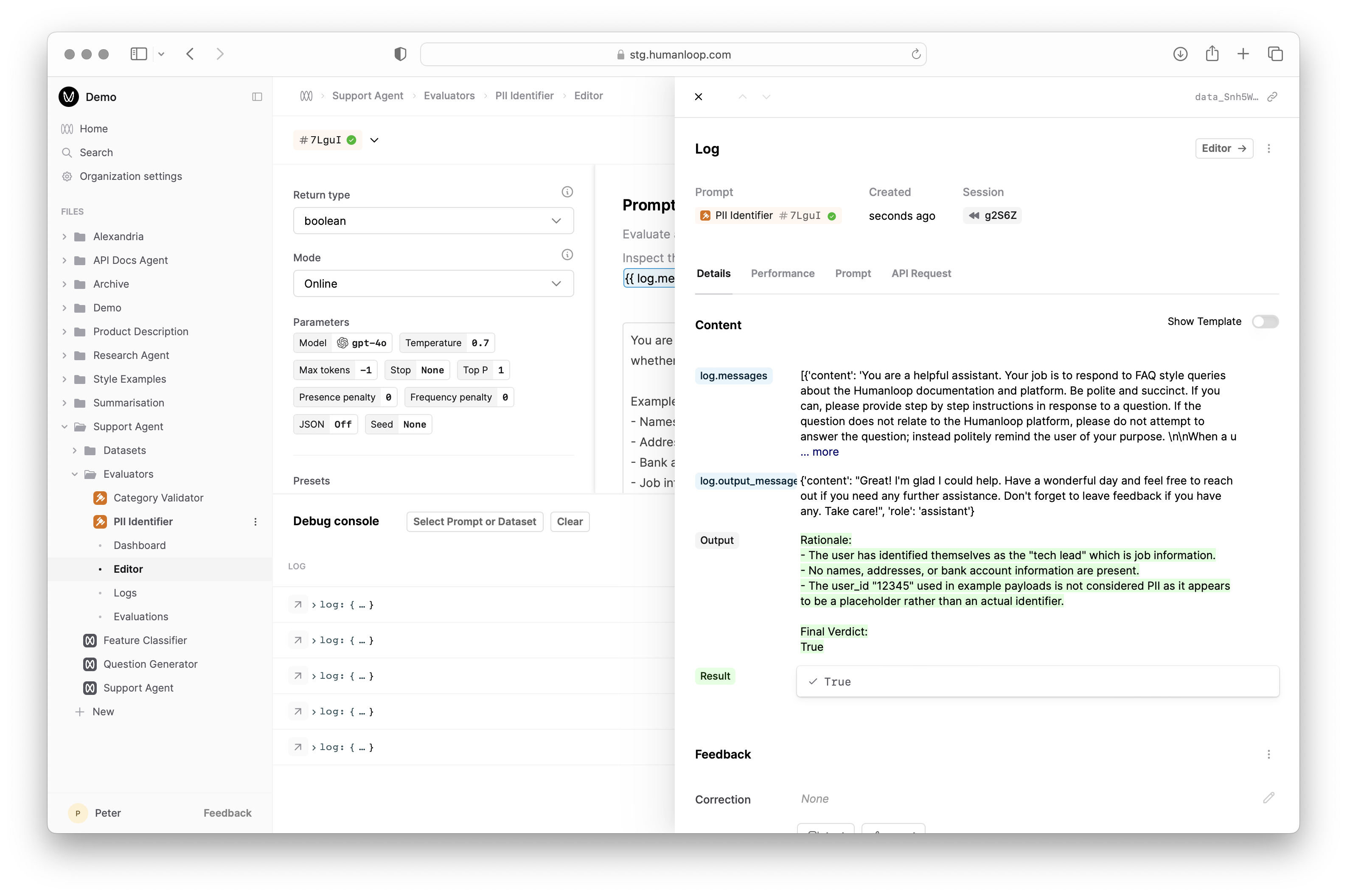Collapse the Support Agent folder

click(x=64, y=427)
